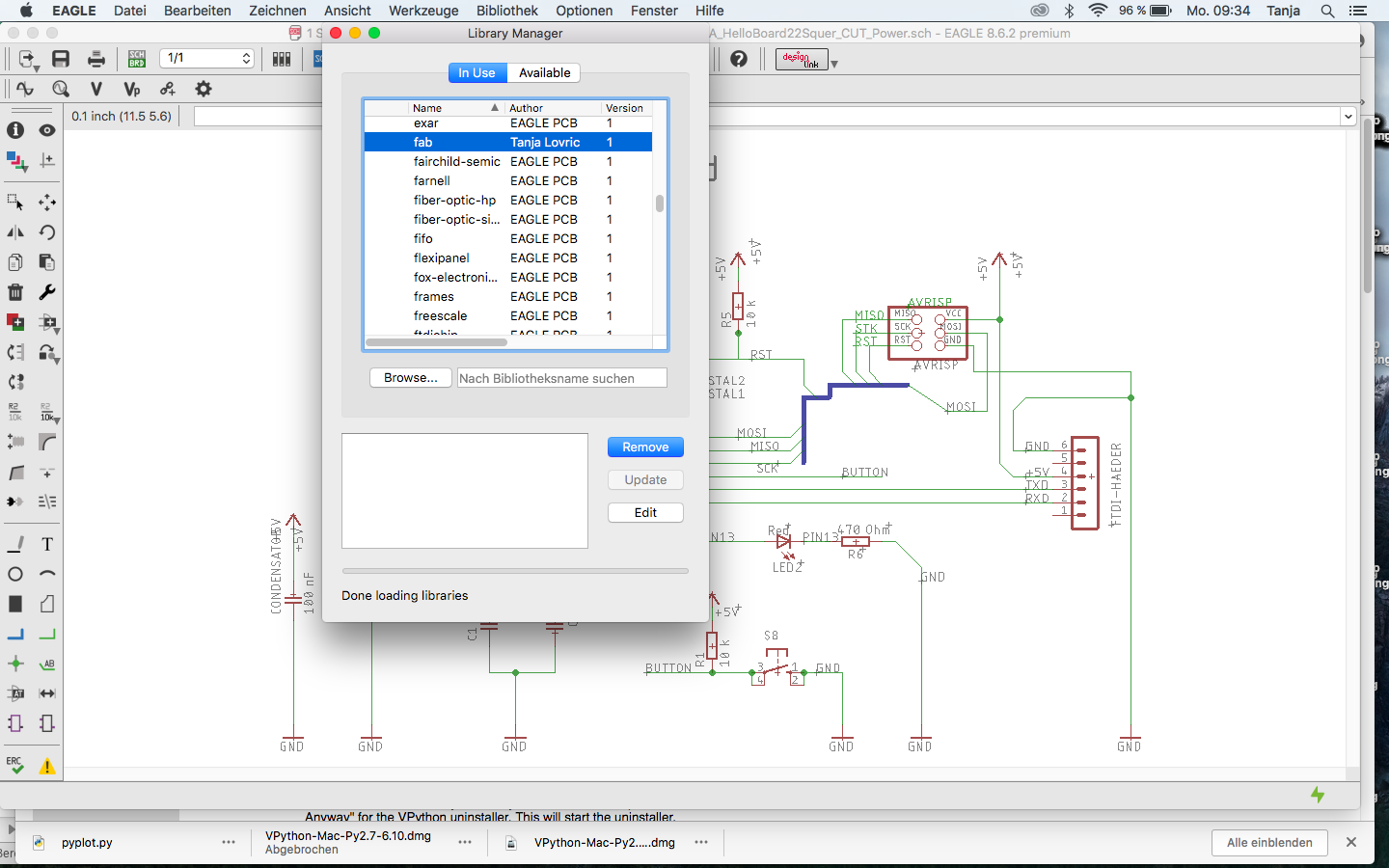The height and width of the screenshot is (868, 1389).
Task: Select the fairchild-semic library row
Action: coord(507,161)
